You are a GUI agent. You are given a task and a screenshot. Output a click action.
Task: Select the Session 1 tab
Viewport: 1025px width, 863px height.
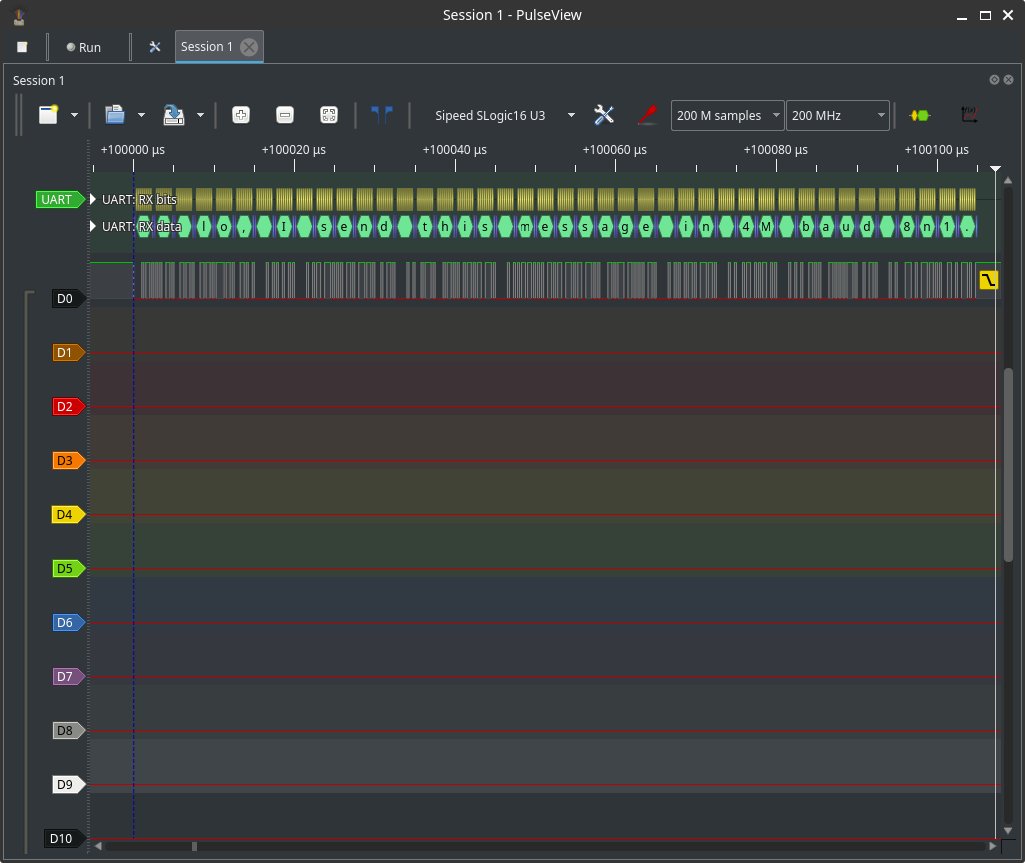click(x=206, y=47)
